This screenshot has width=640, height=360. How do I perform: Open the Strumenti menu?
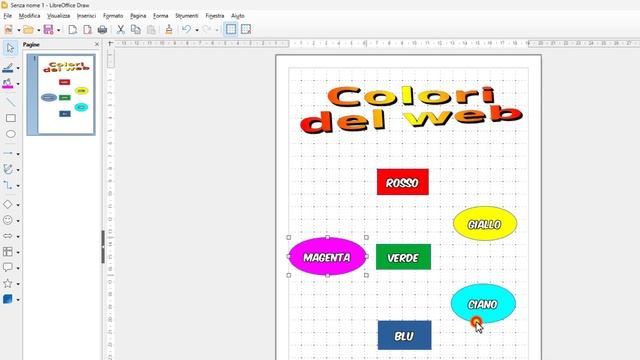click(x=187, y=16)
